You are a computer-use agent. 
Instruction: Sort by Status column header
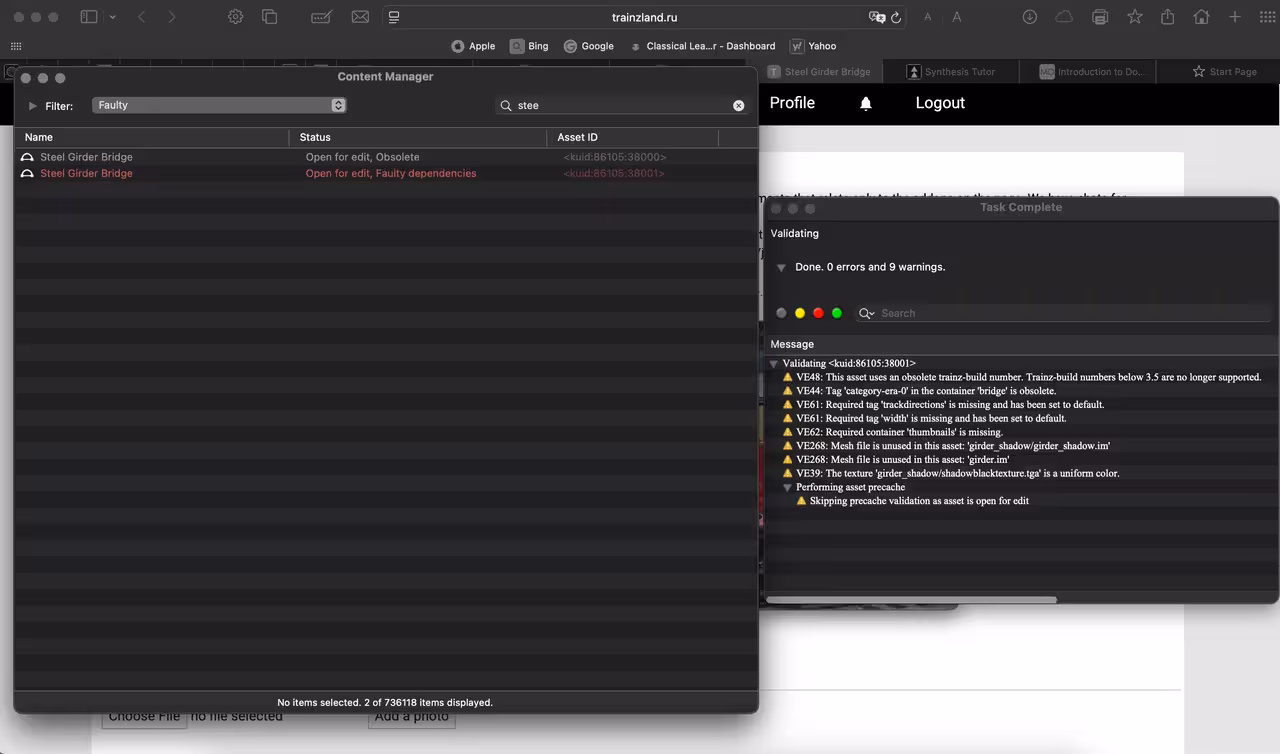coord(418,137)
